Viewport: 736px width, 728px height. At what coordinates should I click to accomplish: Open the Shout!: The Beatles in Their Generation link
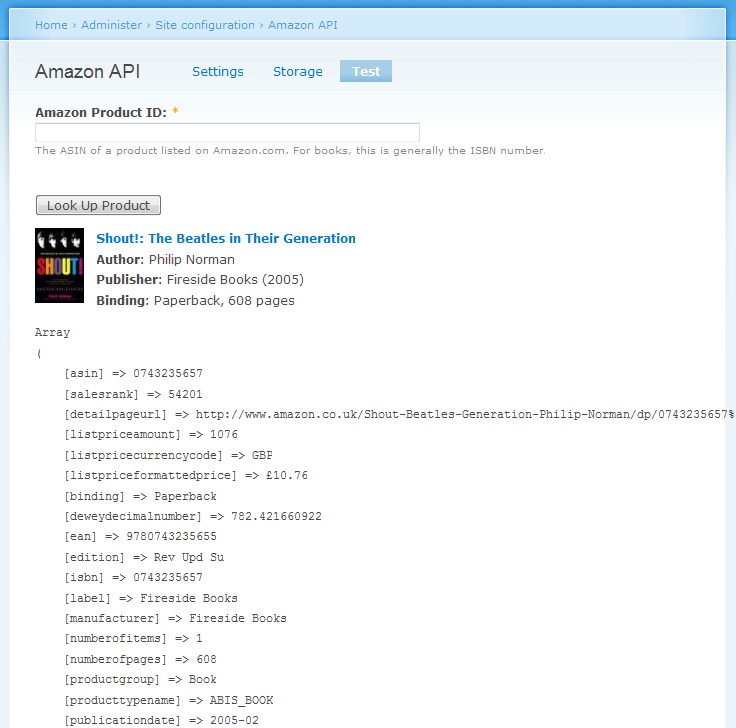click(226, 238)
